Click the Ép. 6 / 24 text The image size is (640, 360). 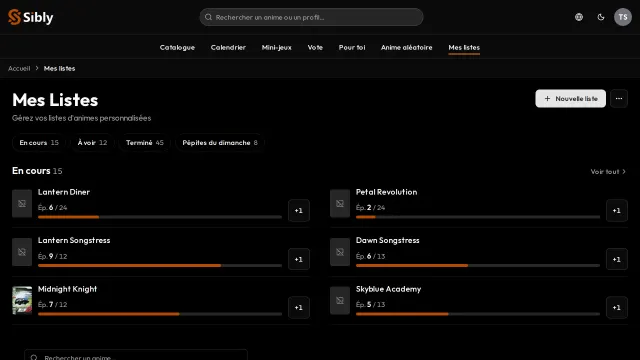(52, 207)
